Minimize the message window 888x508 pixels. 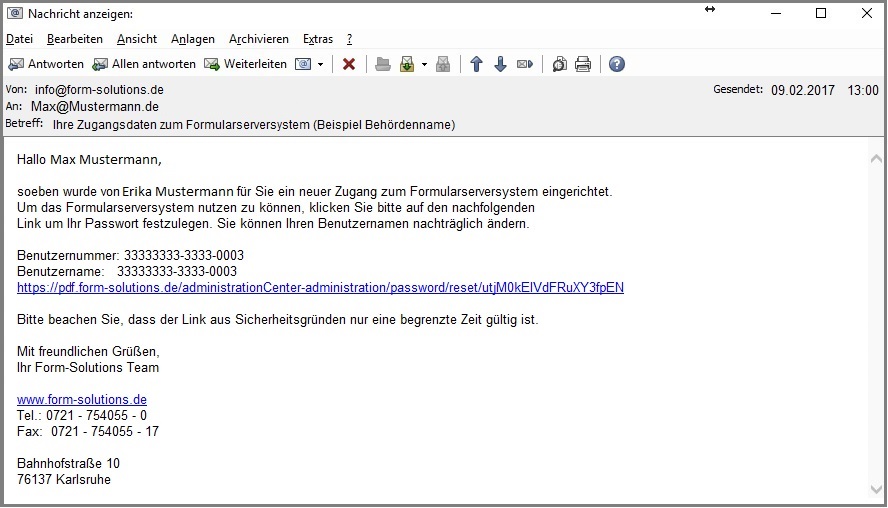(776, 13)
